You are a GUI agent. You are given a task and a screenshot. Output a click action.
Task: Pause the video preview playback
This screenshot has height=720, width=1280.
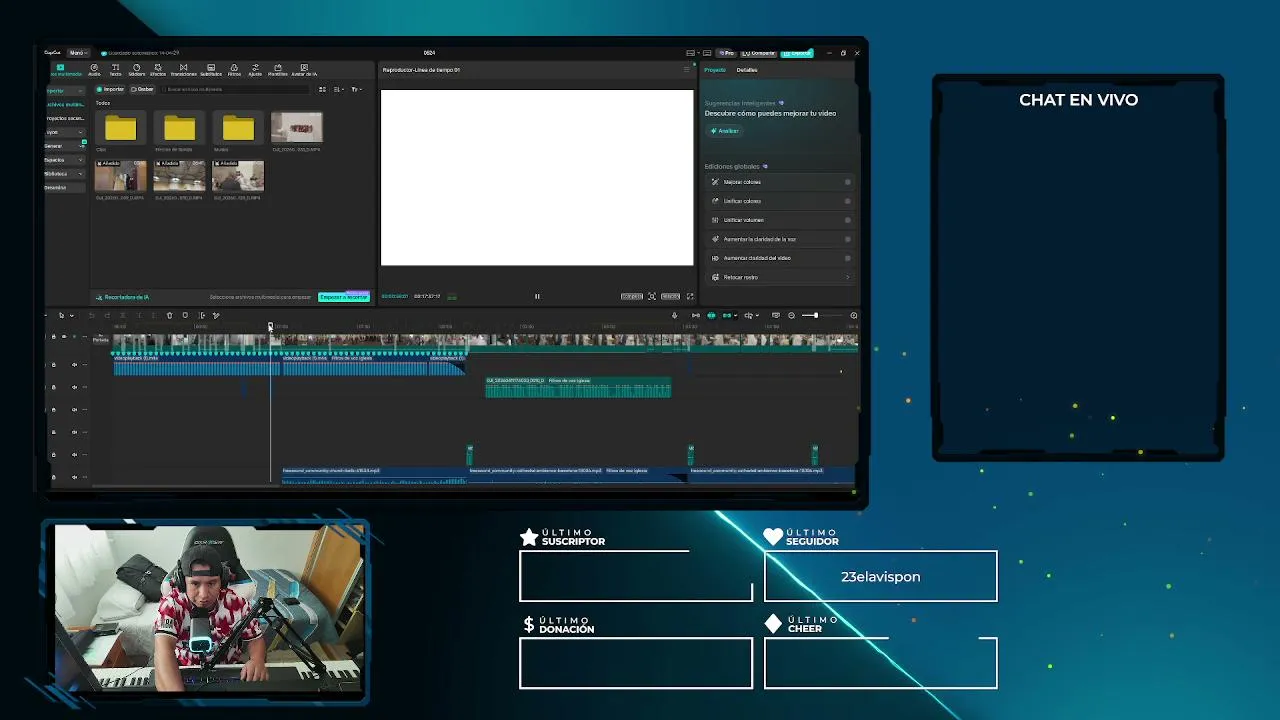tap(537, 296)
